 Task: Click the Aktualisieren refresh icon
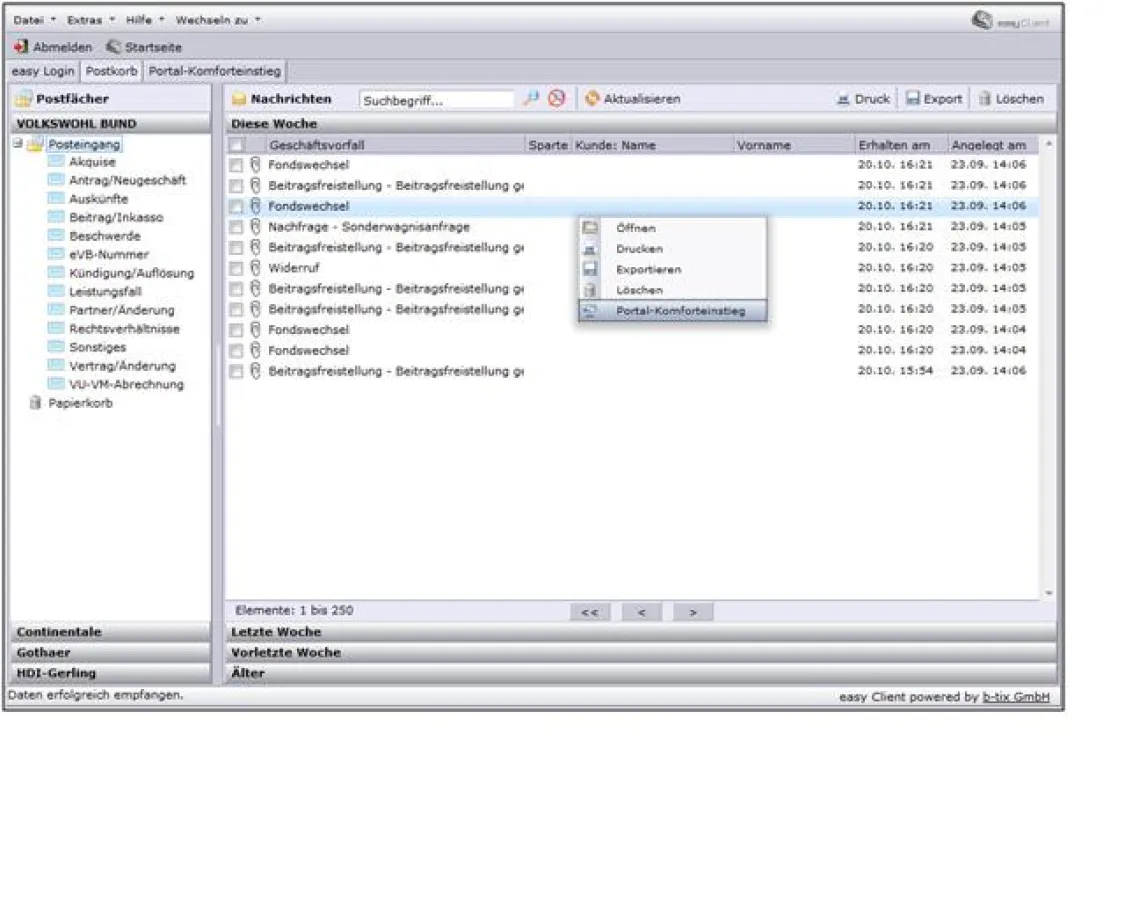[x=592, y=99]
